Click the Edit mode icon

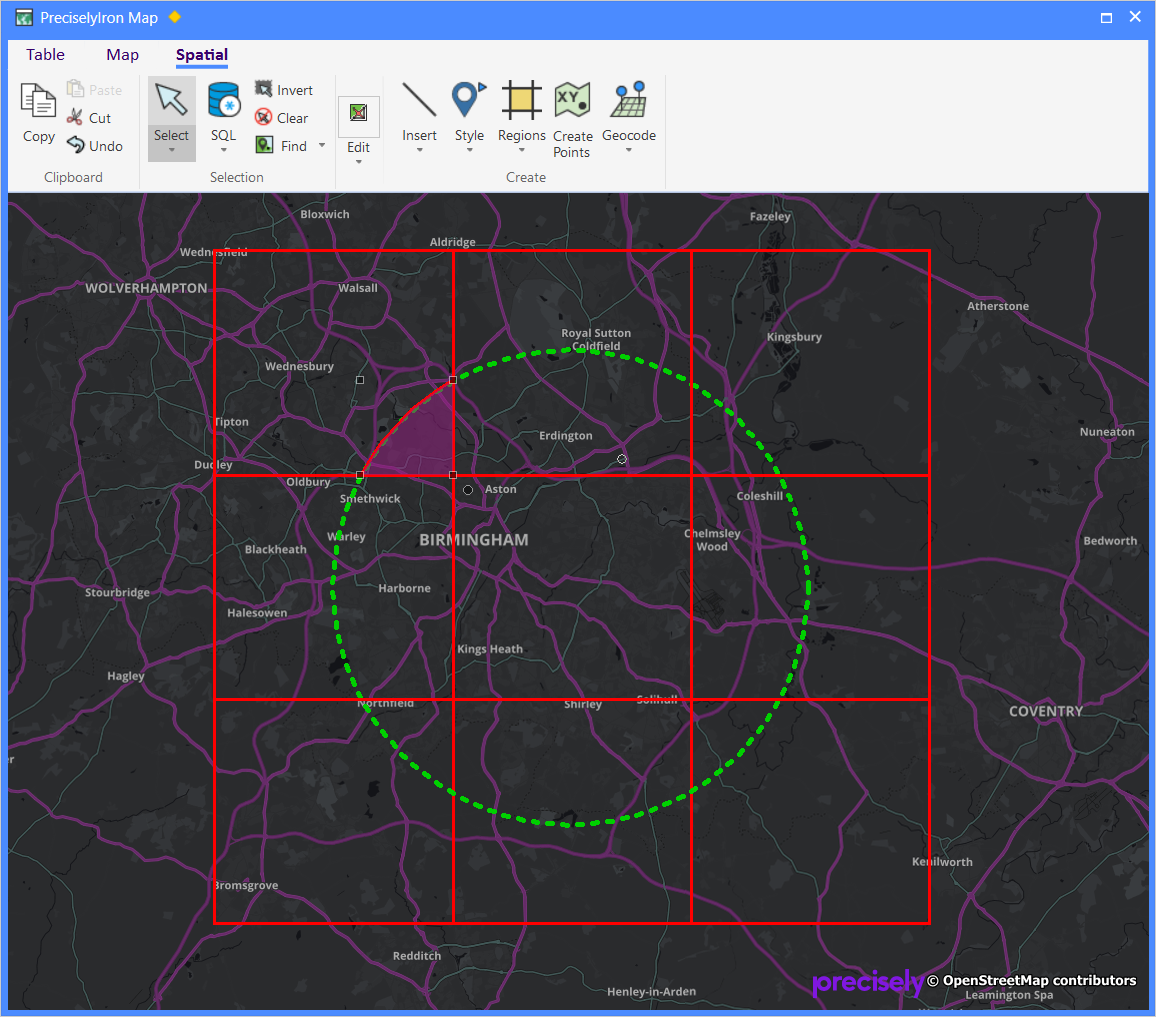coord(358,113)
